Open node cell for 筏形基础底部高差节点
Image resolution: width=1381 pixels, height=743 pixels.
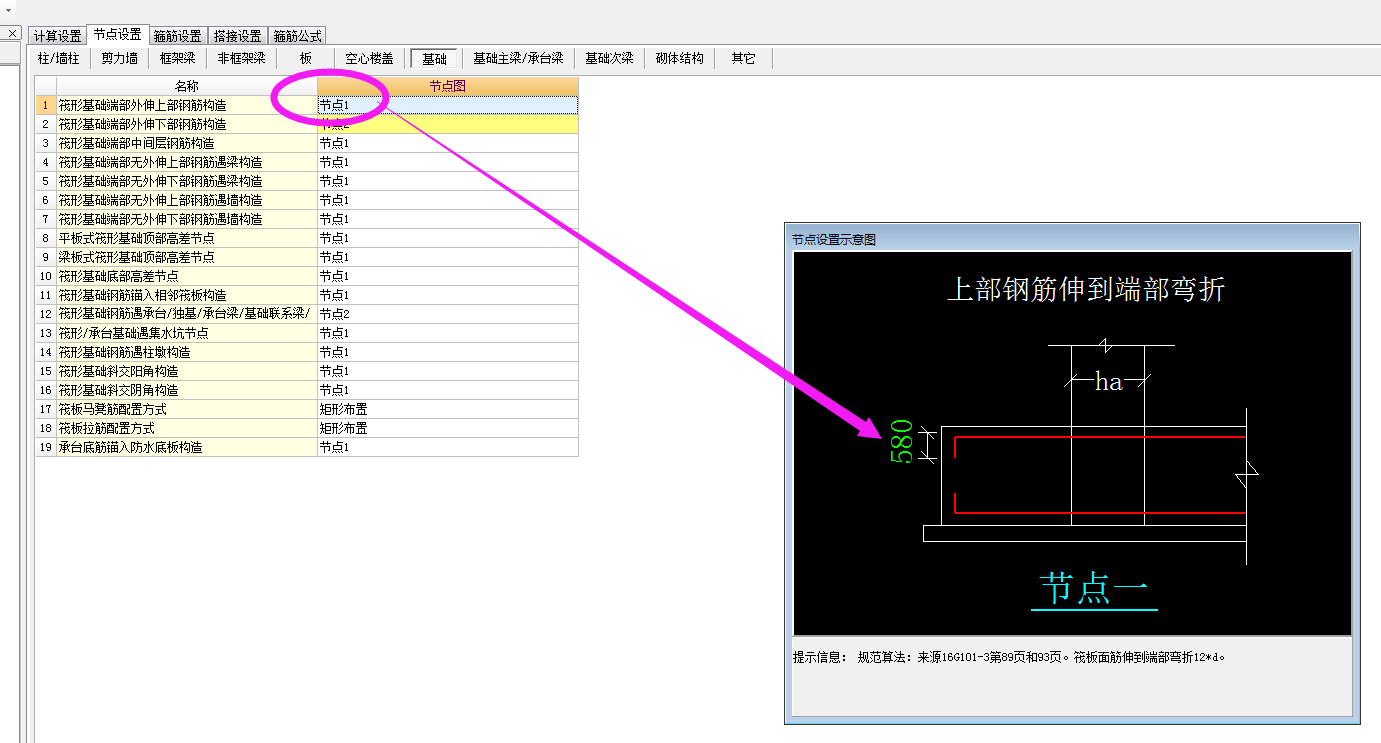pyautogui.click(x=448, y=276)
